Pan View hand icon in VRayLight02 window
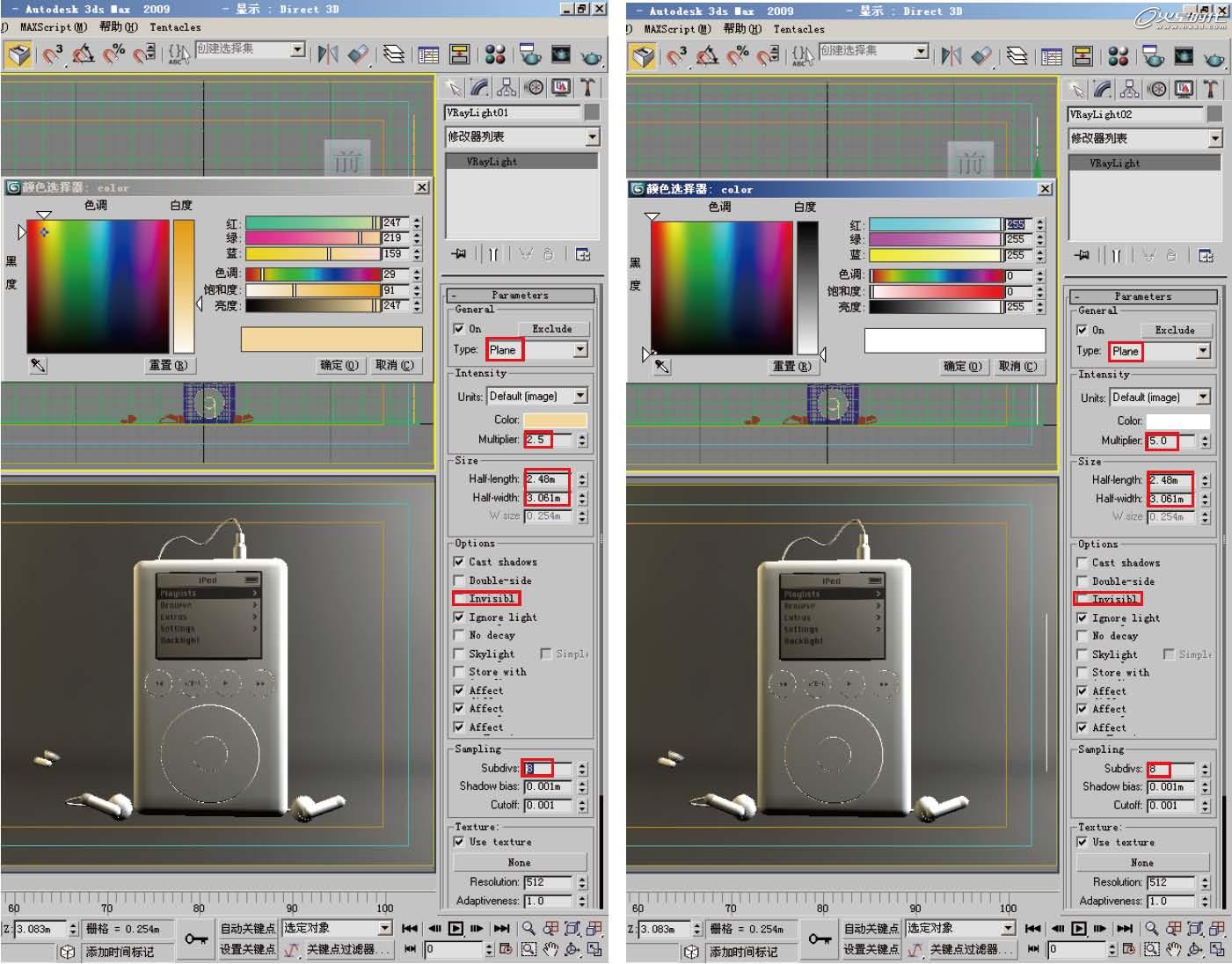 [1174, 950]
